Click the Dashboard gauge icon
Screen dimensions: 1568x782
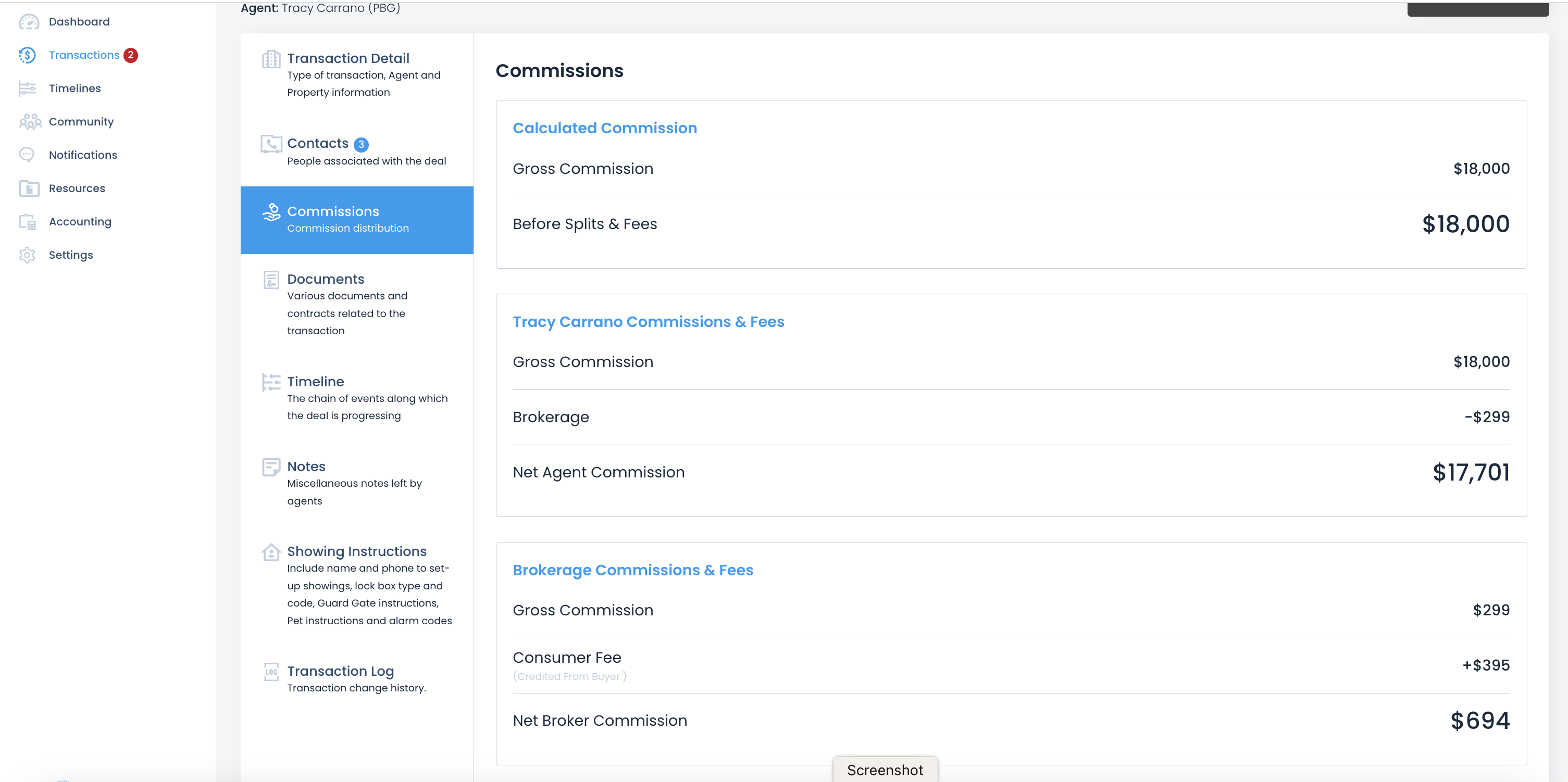coord(29,22)
